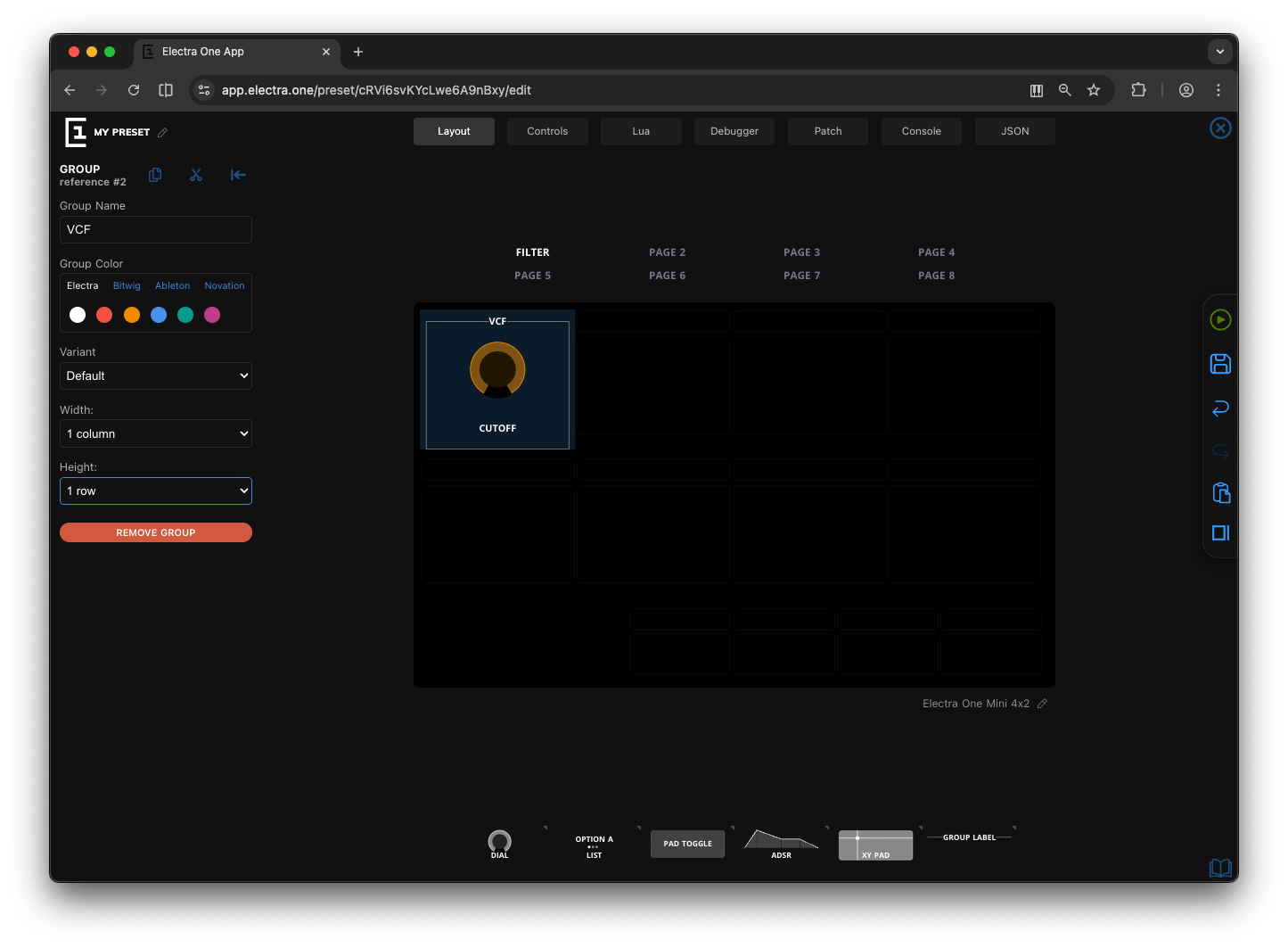Cut the group with scissors icon
Viewport: 1288px width, 948px height.
[196, 175]
